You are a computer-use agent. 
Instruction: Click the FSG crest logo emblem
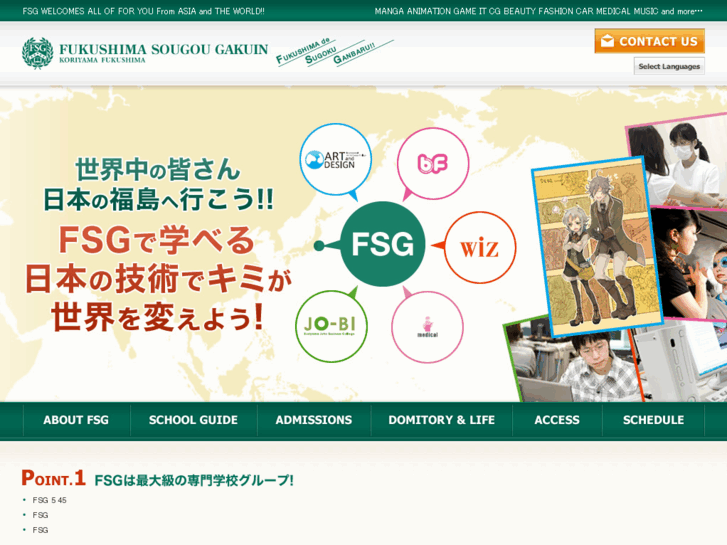[38, 53]
